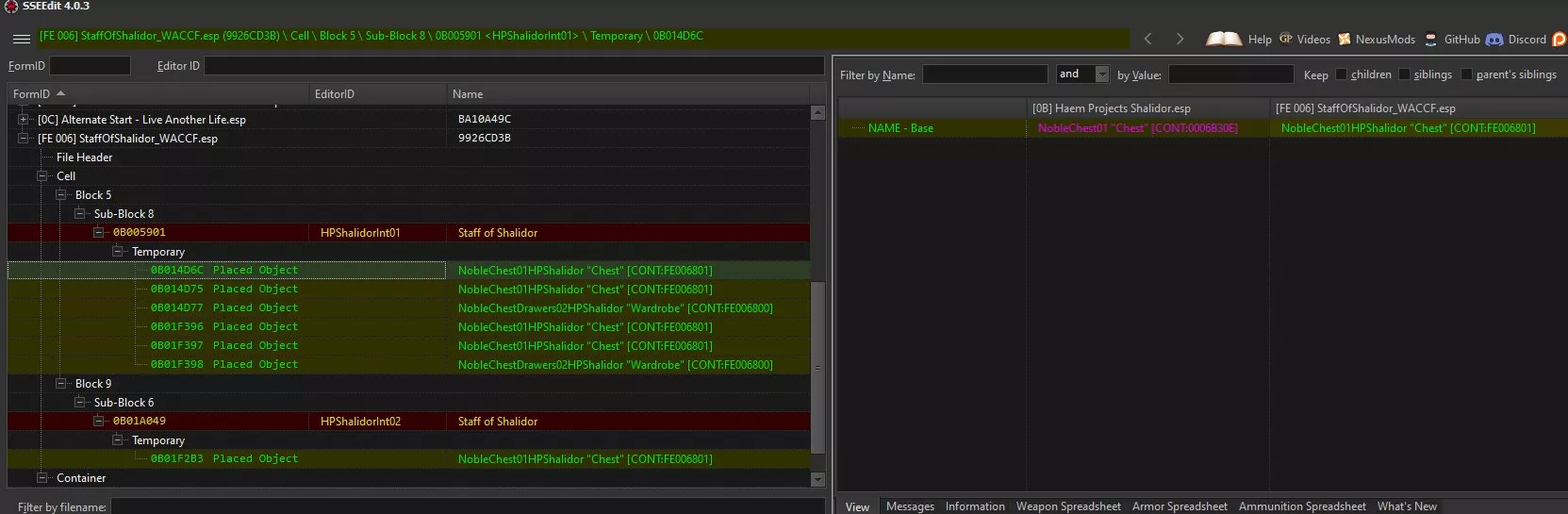
Task: Click the Filter by filename field
Action: (x=468, y=506)
